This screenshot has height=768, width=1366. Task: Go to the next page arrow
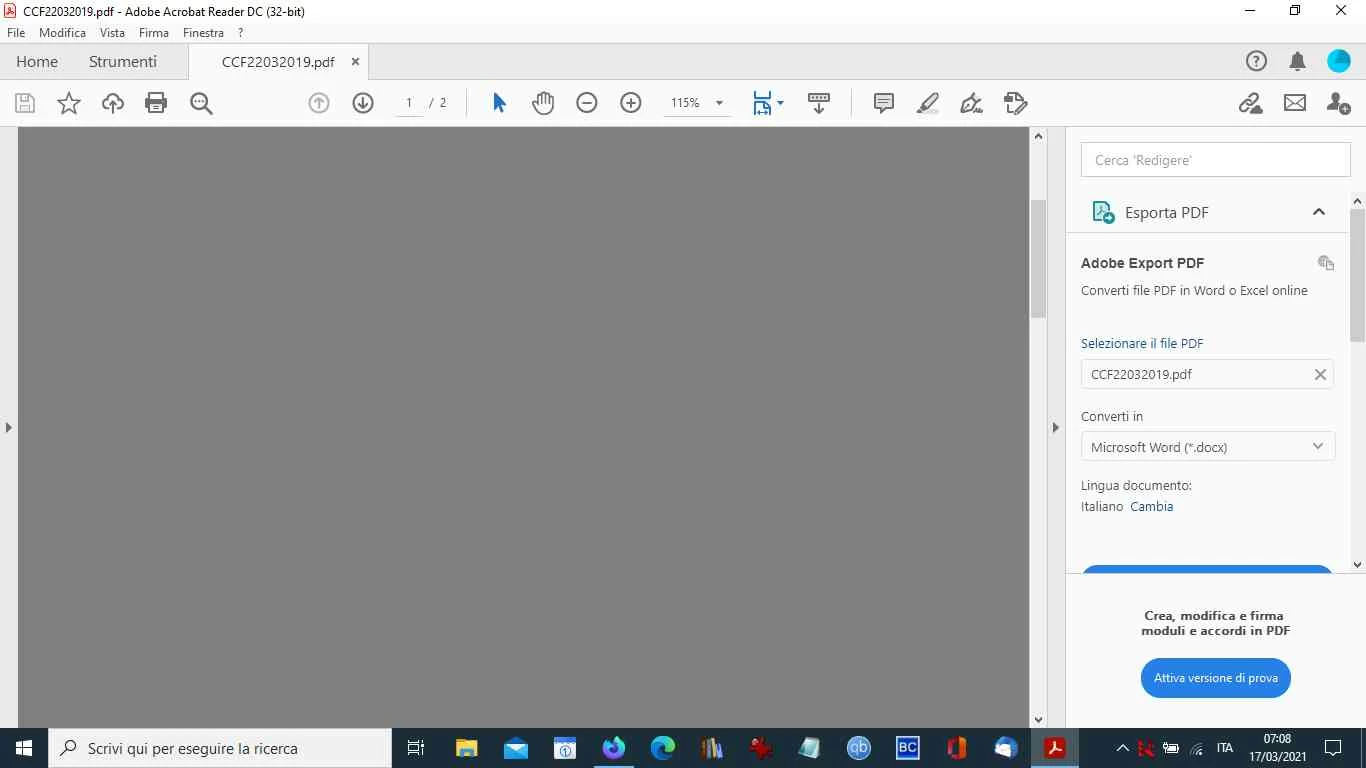[363, 103]
